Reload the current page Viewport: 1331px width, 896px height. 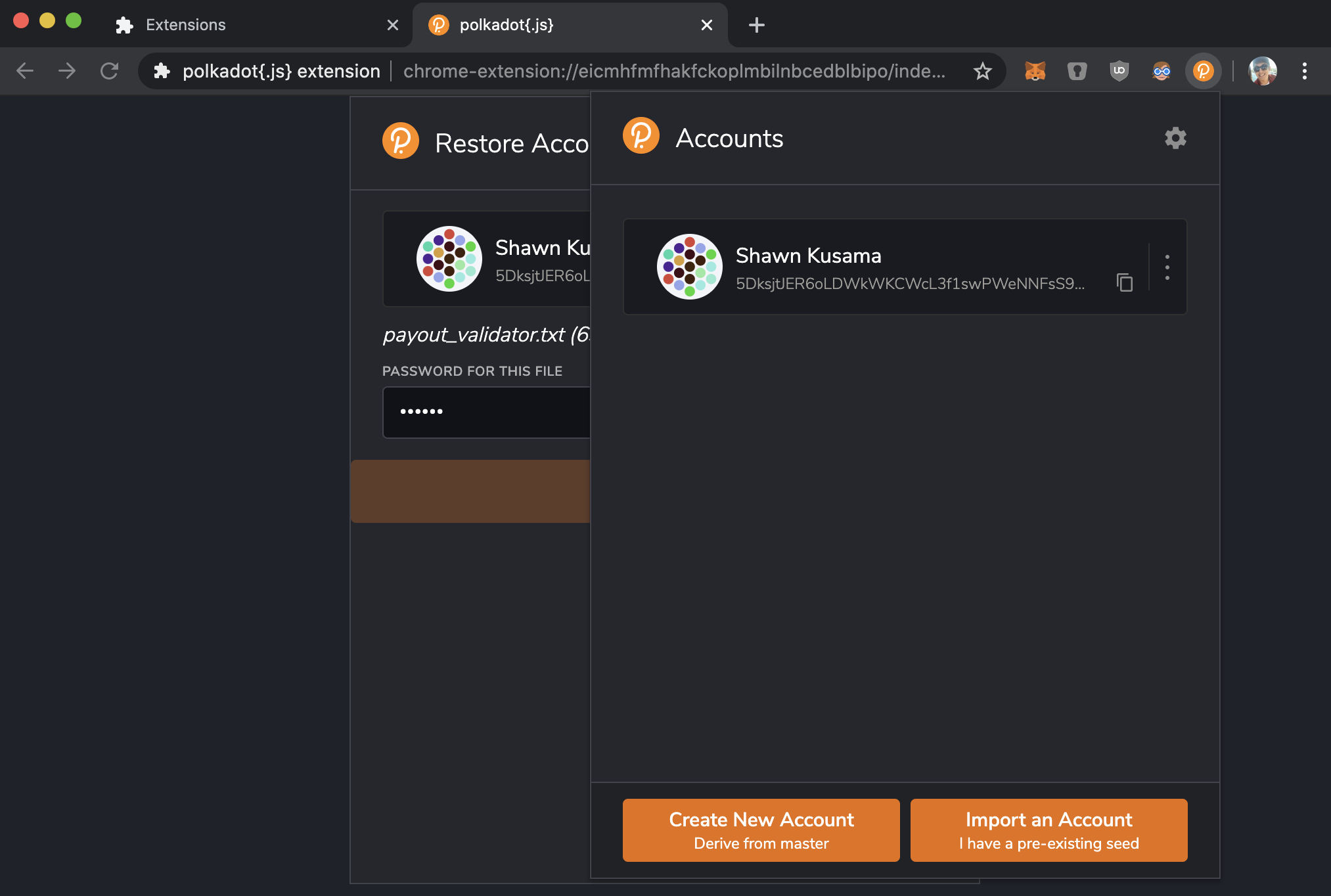coord(109,71)
